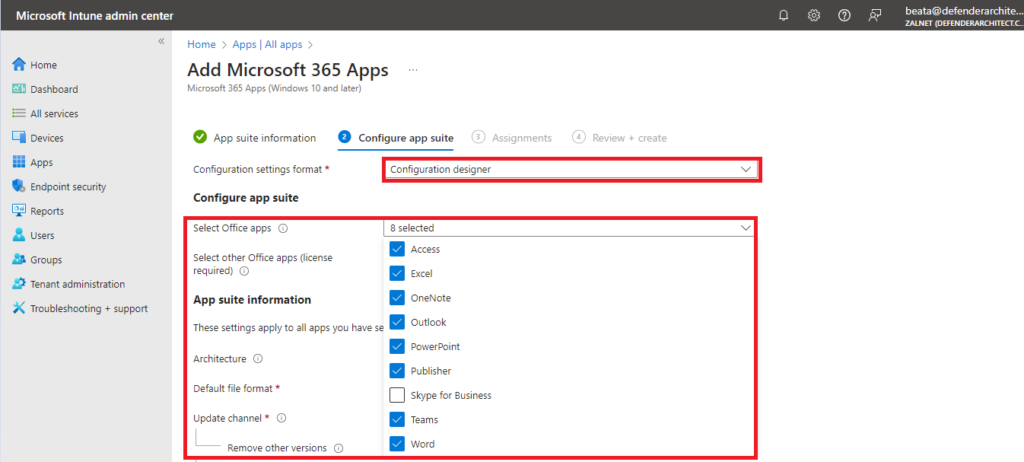Click the Microsoft 365 Apps (Windows 10 and later) subtitle

274,88
